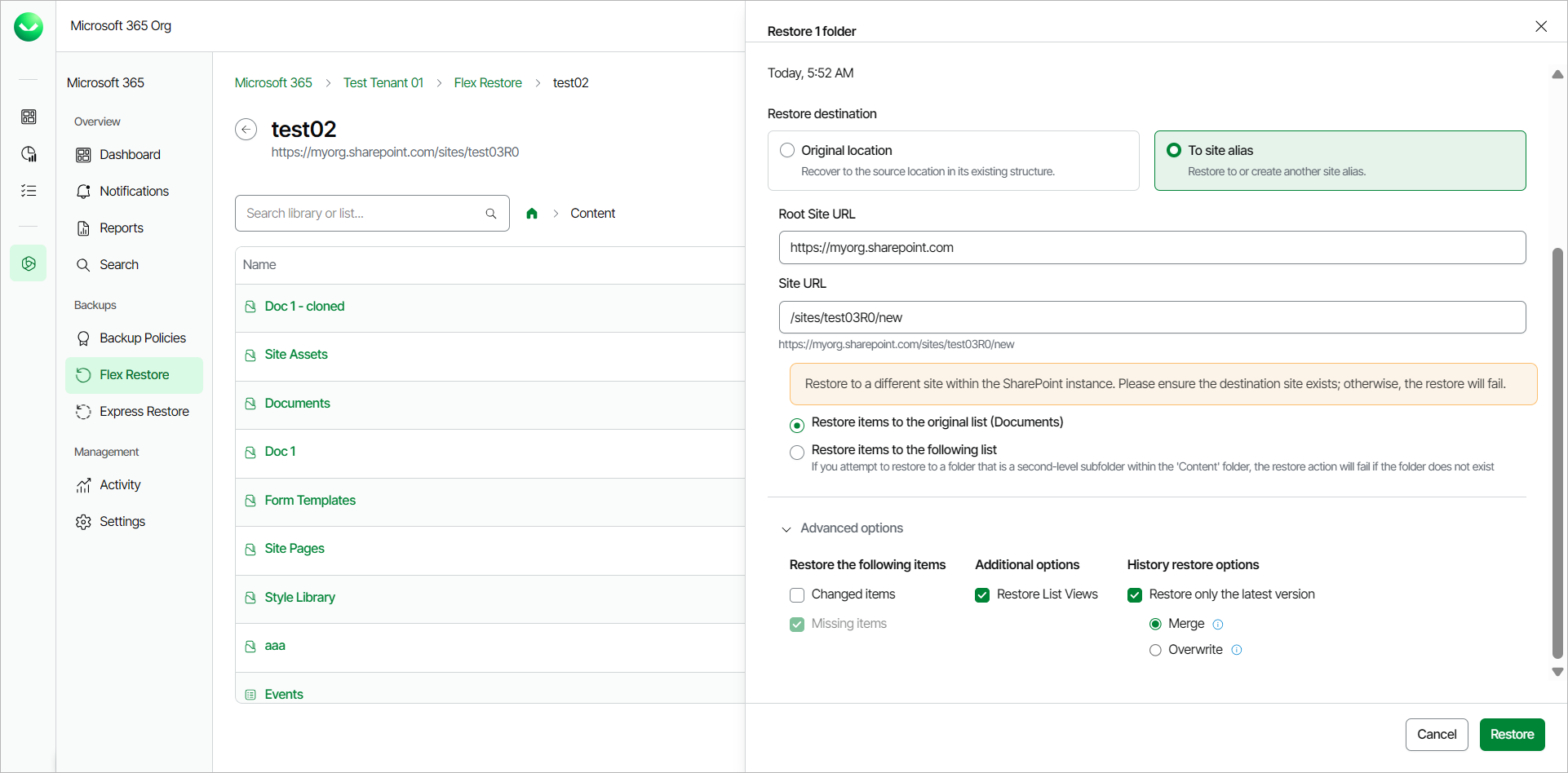Collapse the Advanced options section
Viewport: 1568px width, 773px height.
786,529
